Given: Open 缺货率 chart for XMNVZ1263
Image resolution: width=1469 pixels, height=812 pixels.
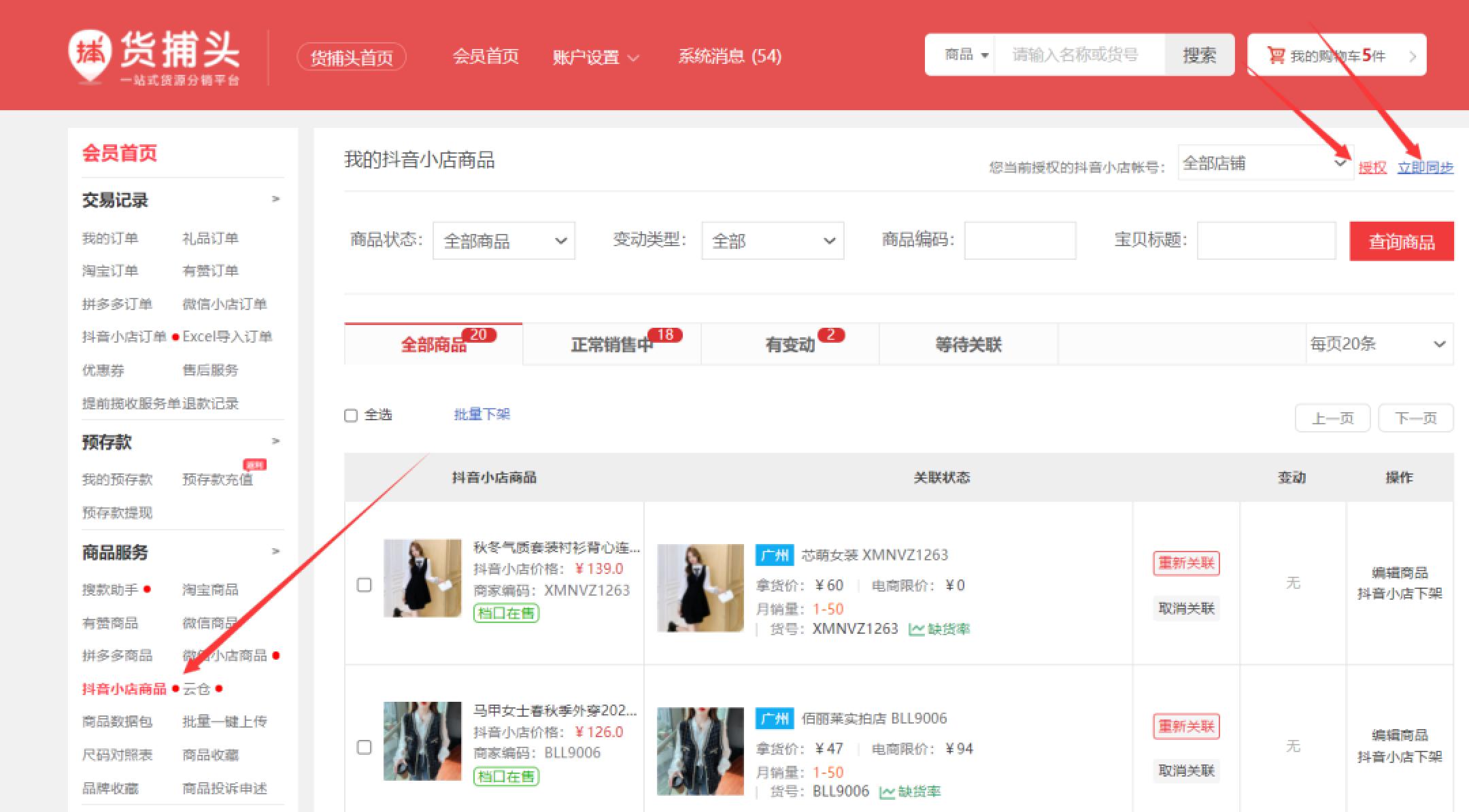Looking at the screenshot, I should [940, 629].
